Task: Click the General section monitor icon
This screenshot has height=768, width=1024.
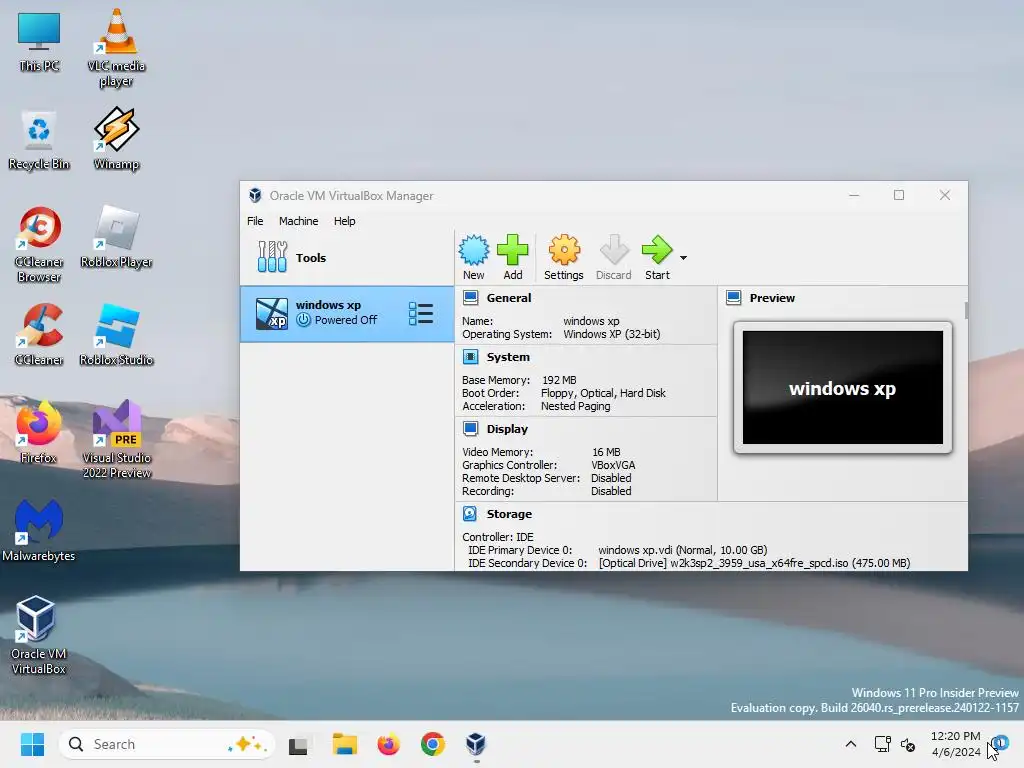Action: click(470, 298)
